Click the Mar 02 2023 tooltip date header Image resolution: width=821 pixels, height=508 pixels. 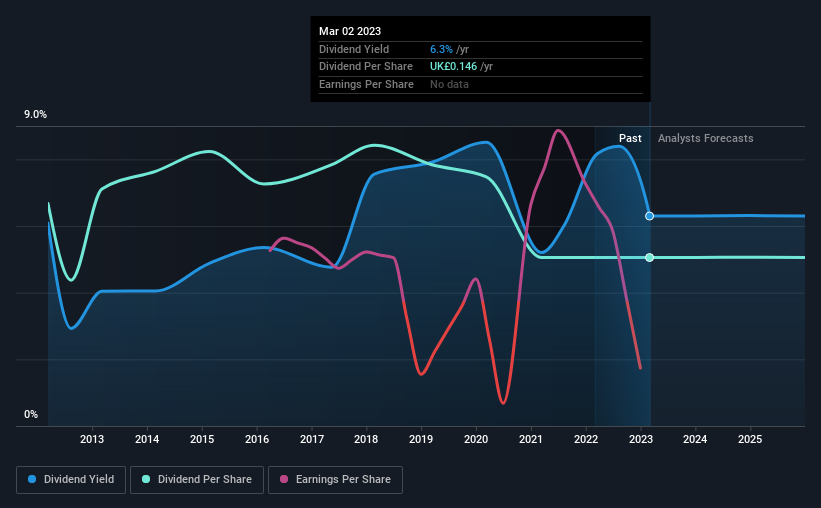coord(350,31)
